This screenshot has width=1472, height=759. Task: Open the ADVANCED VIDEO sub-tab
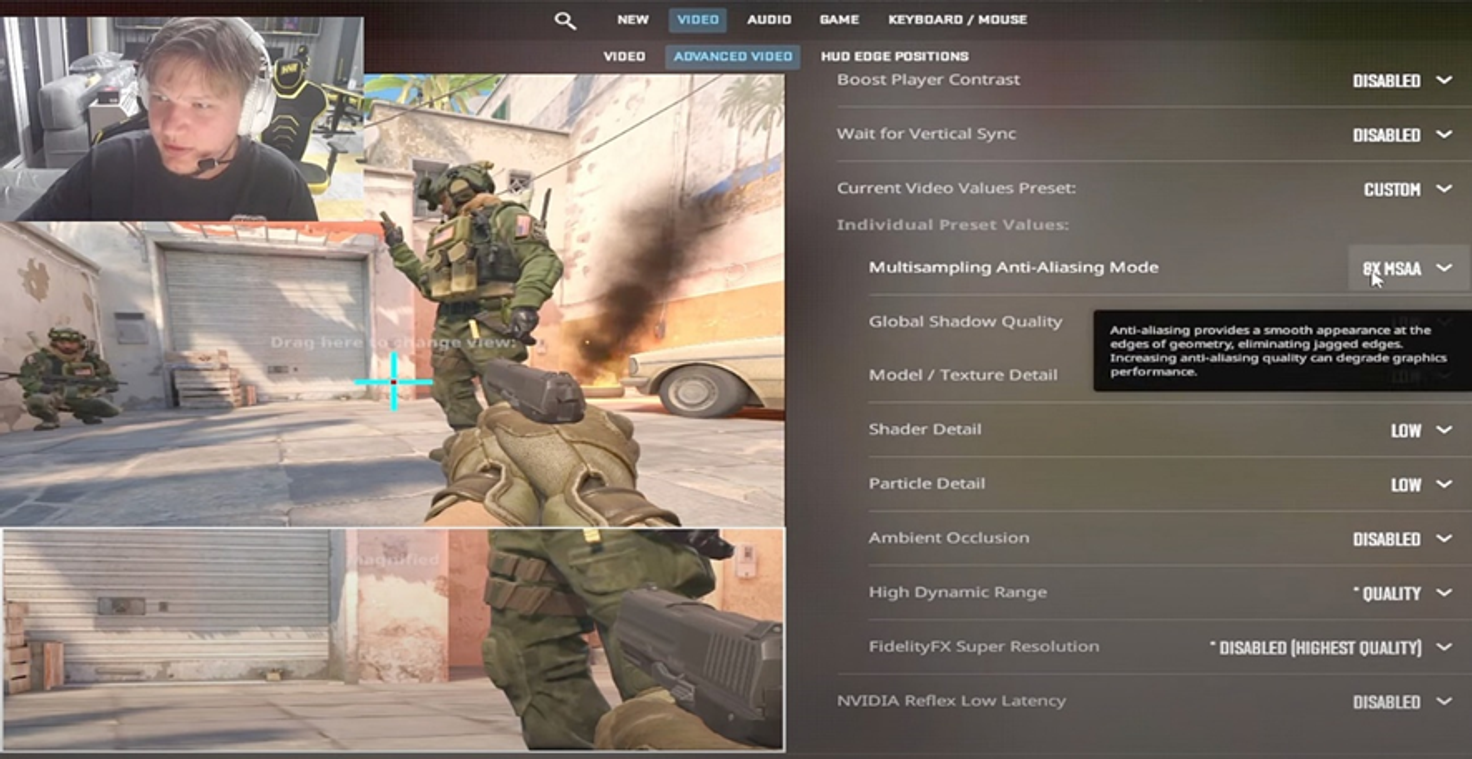click(x=733, y=56)
